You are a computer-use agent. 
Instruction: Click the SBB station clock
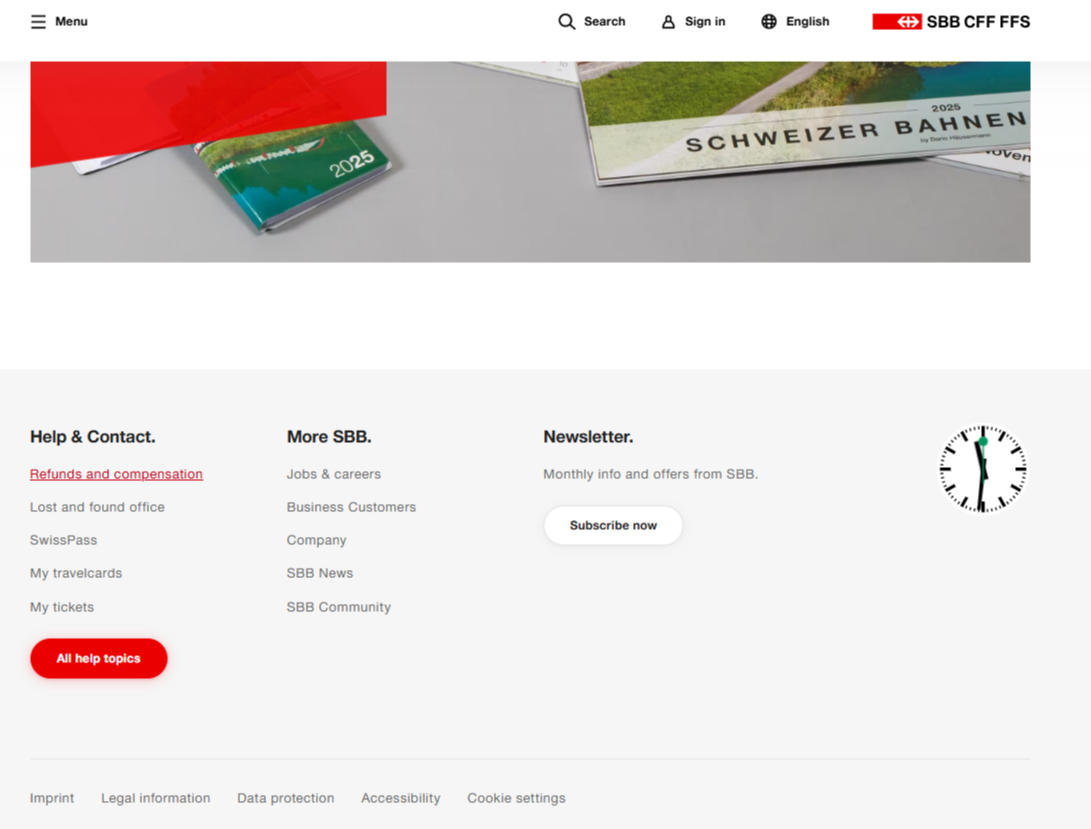coord(983,468)
